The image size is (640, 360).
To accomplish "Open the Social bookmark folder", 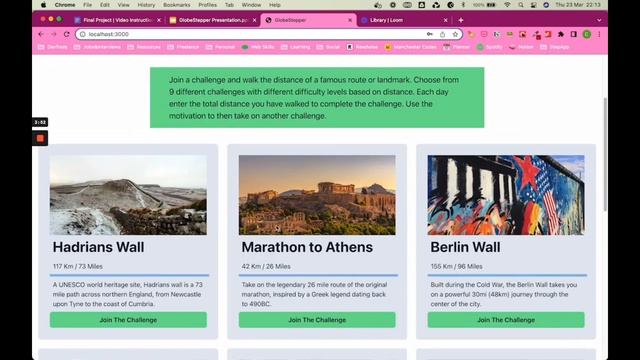I will point(328,47).
